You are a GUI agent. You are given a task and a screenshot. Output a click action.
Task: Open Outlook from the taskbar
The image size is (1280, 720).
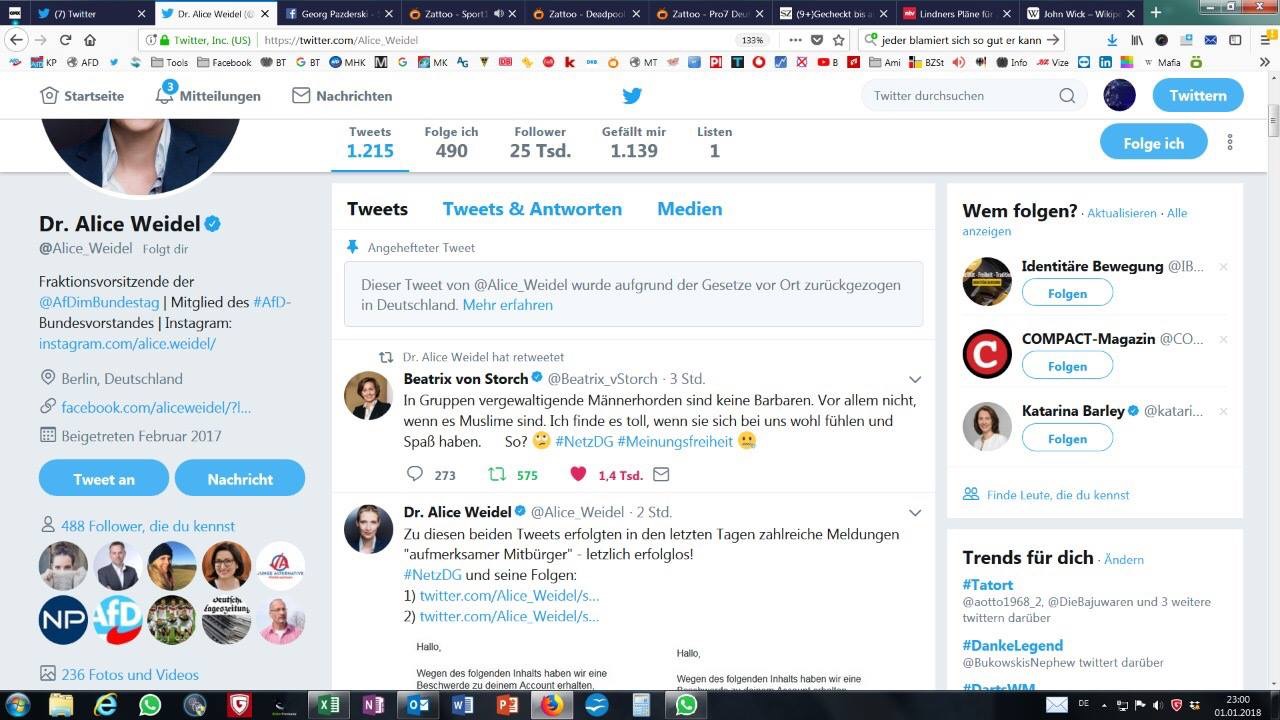pos(418,705)
